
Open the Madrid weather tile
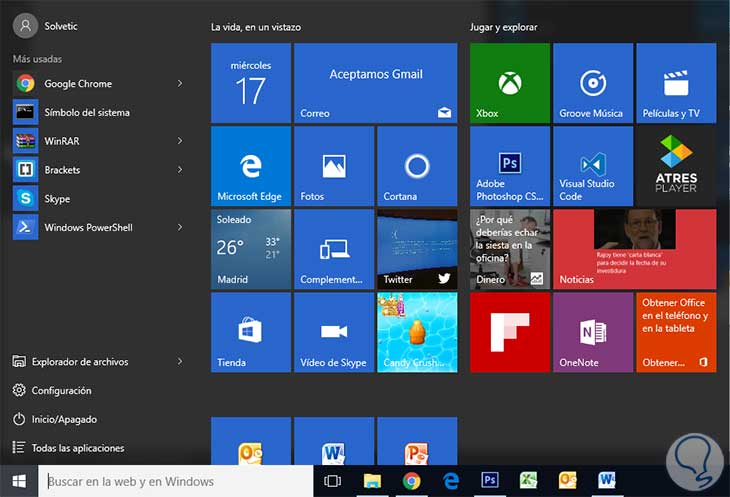tap(251, 249)
